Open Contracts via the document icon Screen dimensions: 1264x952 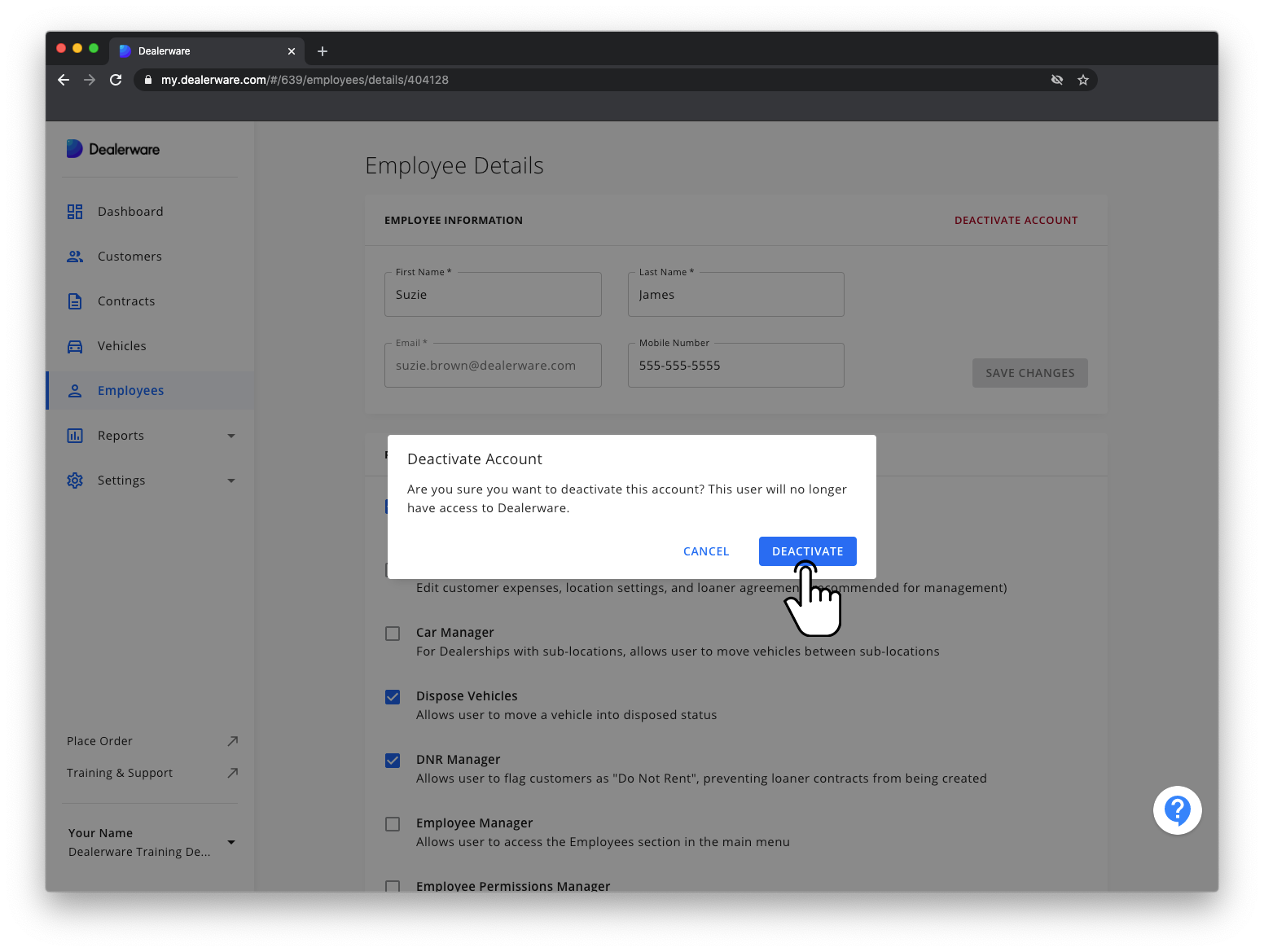[75, 301]
